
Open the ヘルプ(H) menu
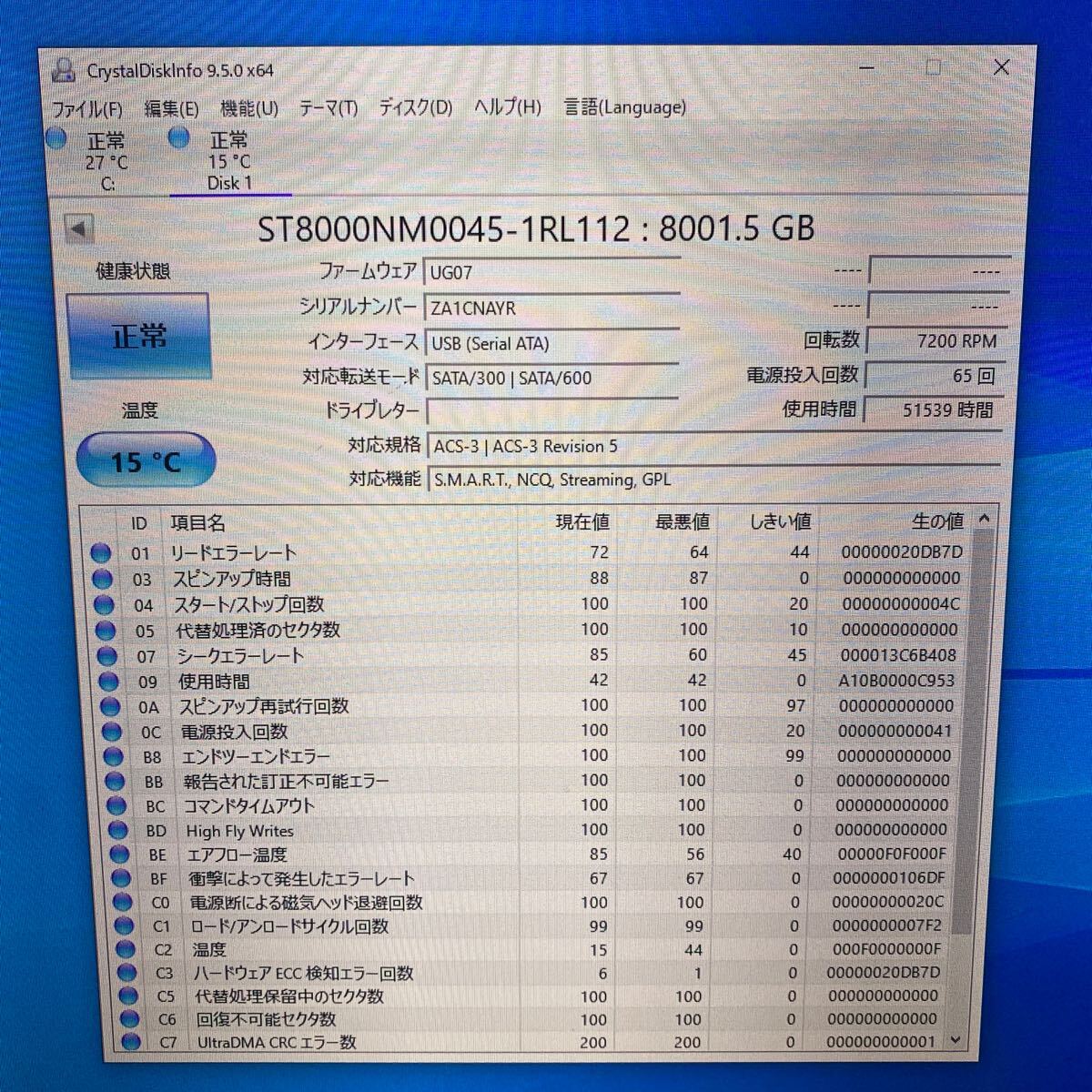(x=508, y=107)
